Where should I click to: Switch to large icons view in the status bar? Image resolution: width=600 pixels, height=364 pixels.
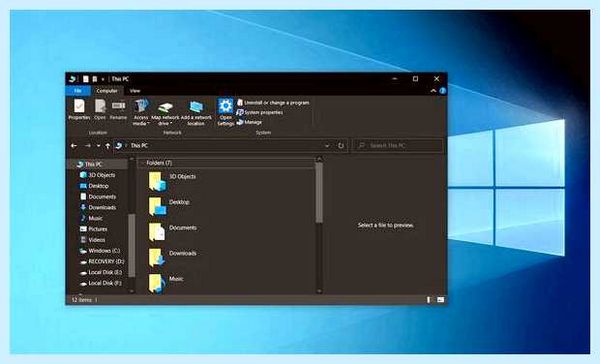[440, 300]
